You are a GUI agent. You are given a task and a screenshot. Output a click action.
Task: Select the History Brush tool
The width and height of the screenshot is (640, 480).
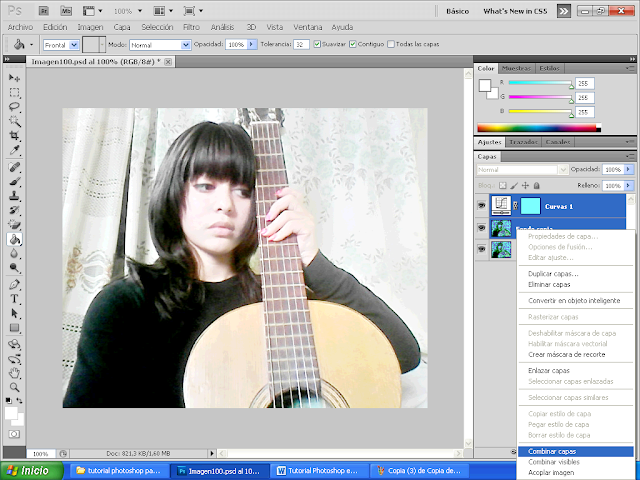tap(14, 210)
